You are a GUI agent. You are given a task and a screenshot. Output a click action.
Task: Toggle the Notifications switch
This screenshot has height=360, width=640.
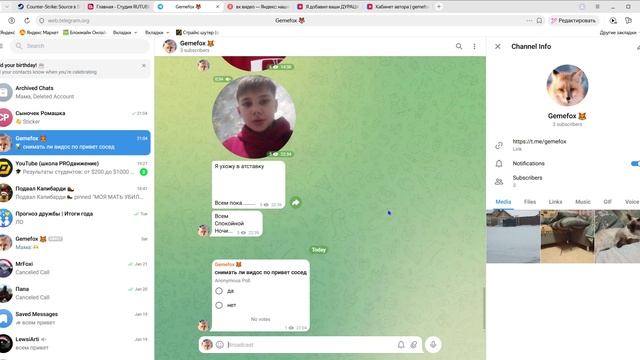635,163
